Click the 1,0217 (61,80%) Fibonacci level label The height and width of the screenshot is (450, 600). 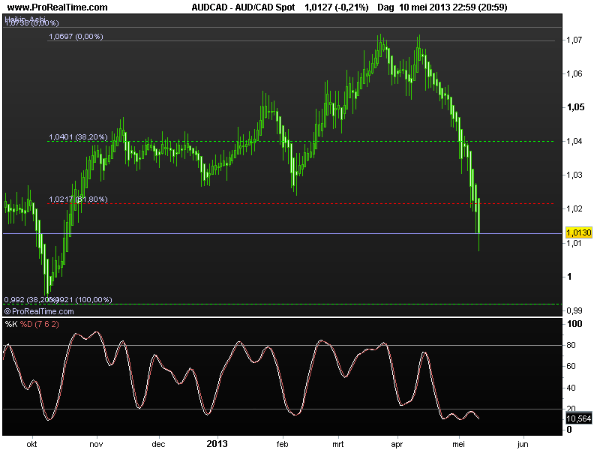[x=77, y=199]
